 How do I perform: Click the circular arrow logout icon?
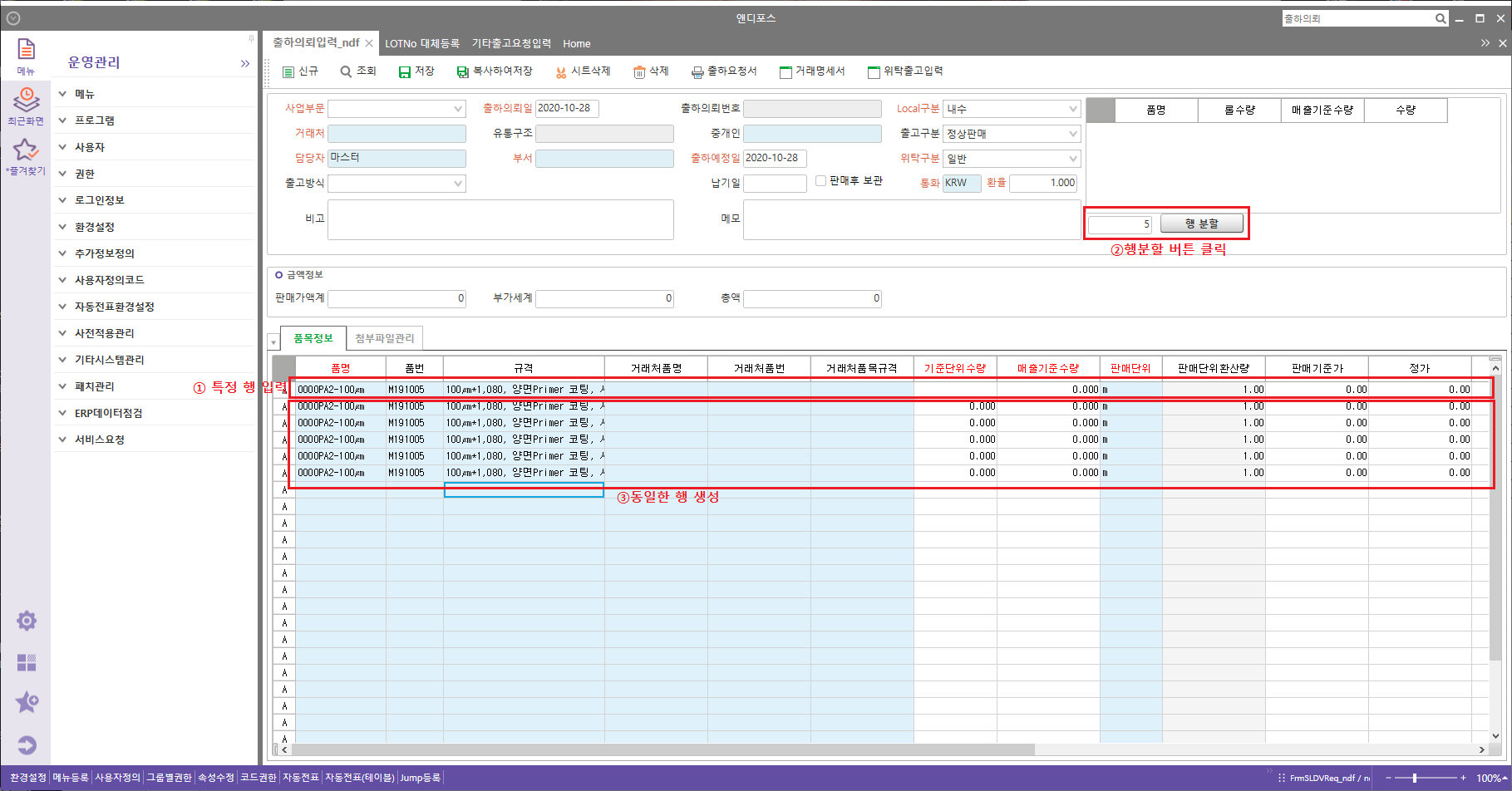click(x=27, y=745)
